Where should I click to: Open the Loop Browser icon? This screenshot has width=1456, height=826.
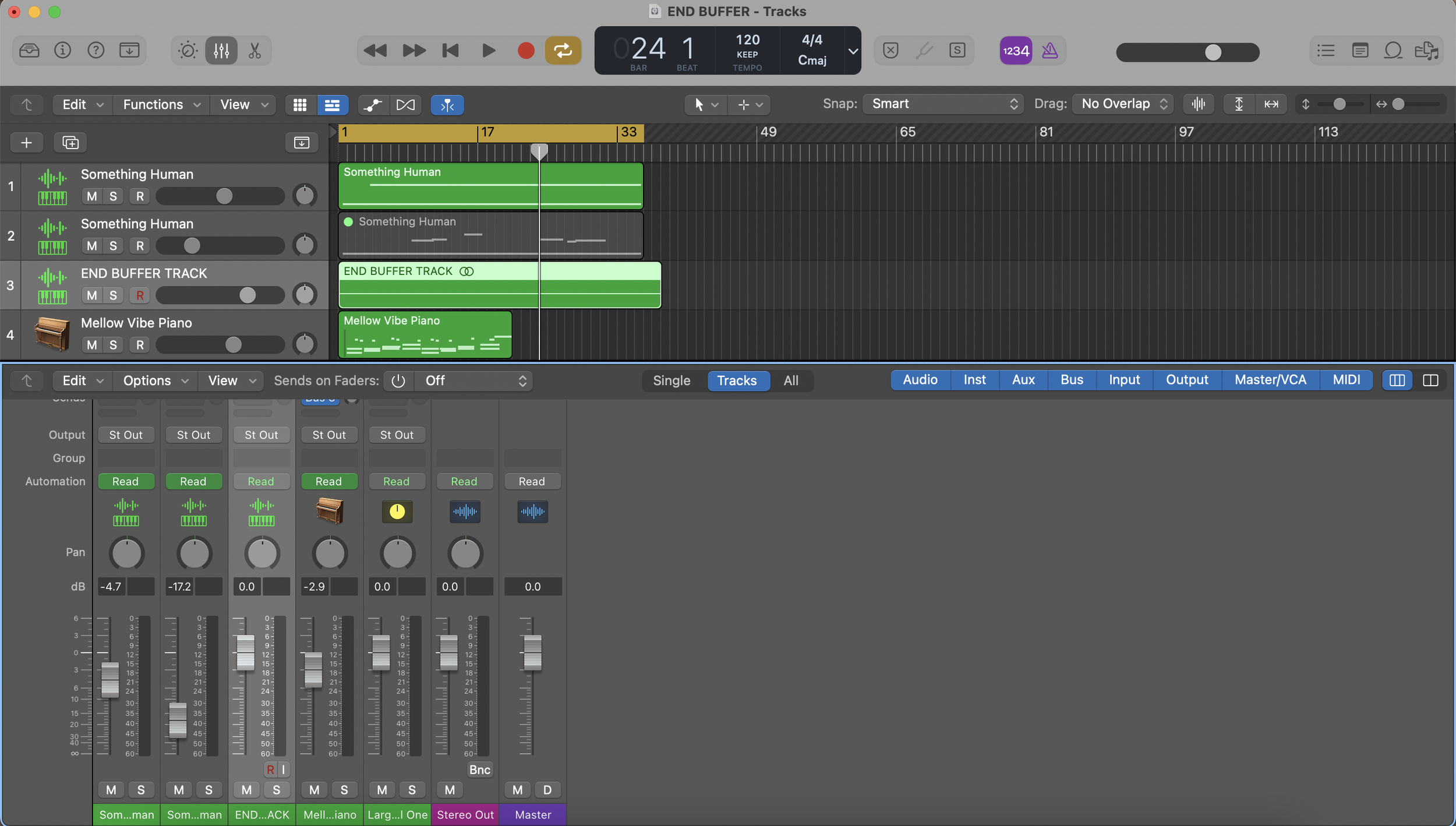1393,51
